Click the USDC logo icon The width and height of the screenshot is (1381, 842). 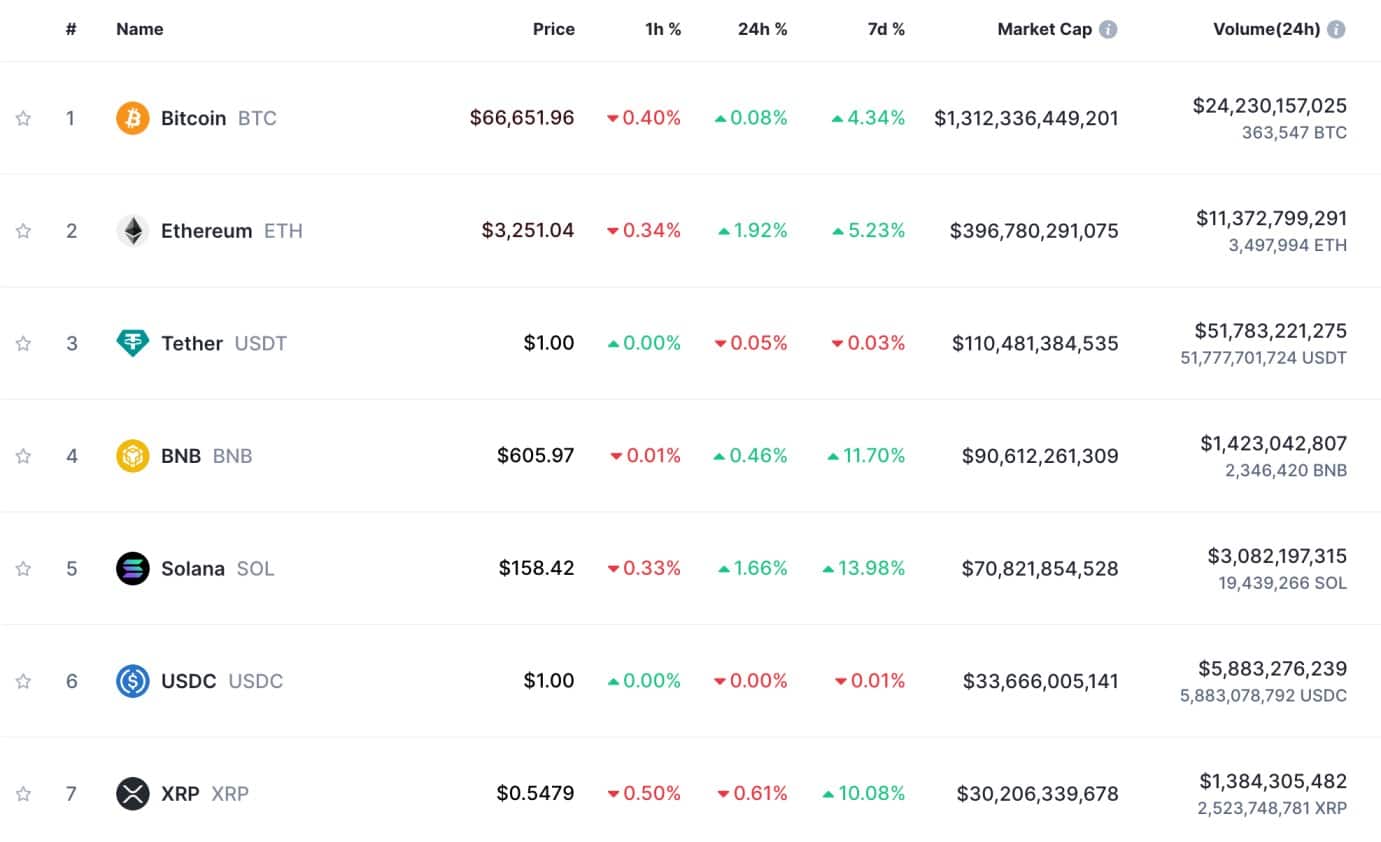click(133, 681)
